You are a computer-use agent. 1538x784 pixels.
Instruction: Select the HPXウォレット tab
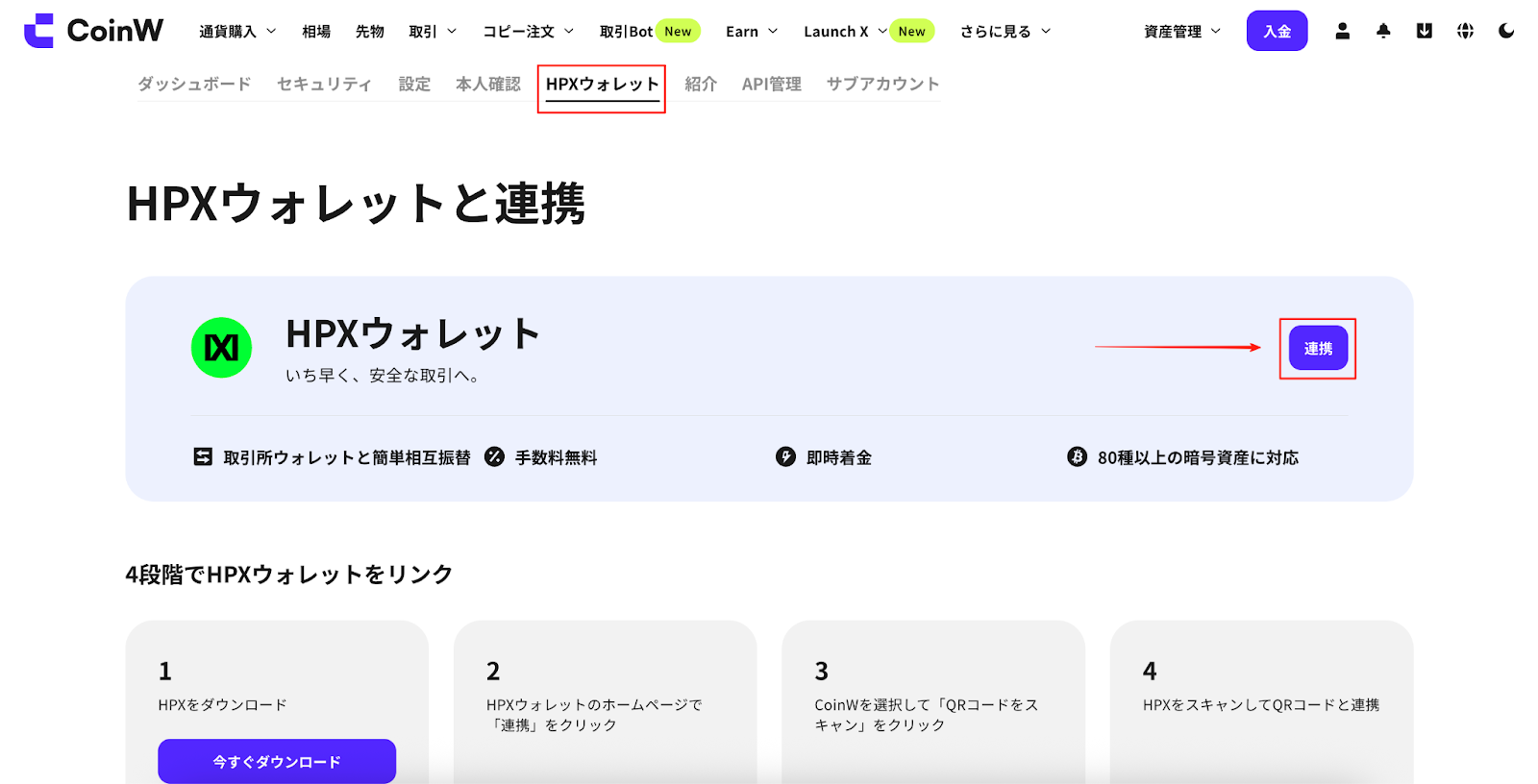point(602,85)
